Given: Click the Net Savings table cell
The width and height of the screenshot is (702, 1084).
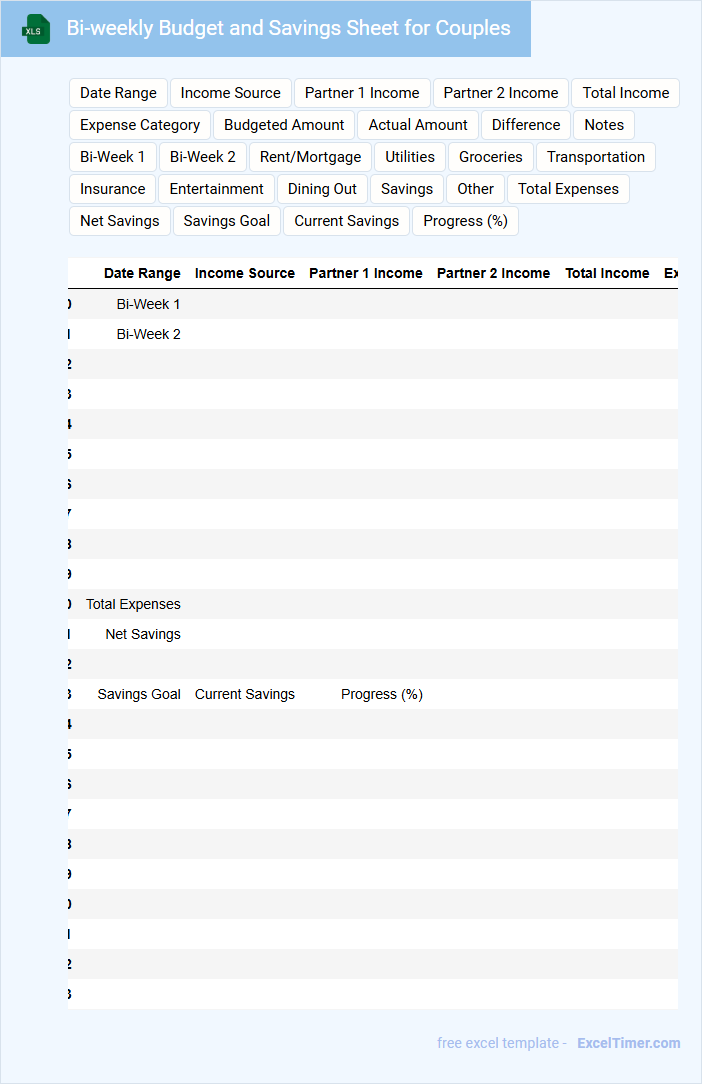Looking at the screenshot, I should (142, 634).
